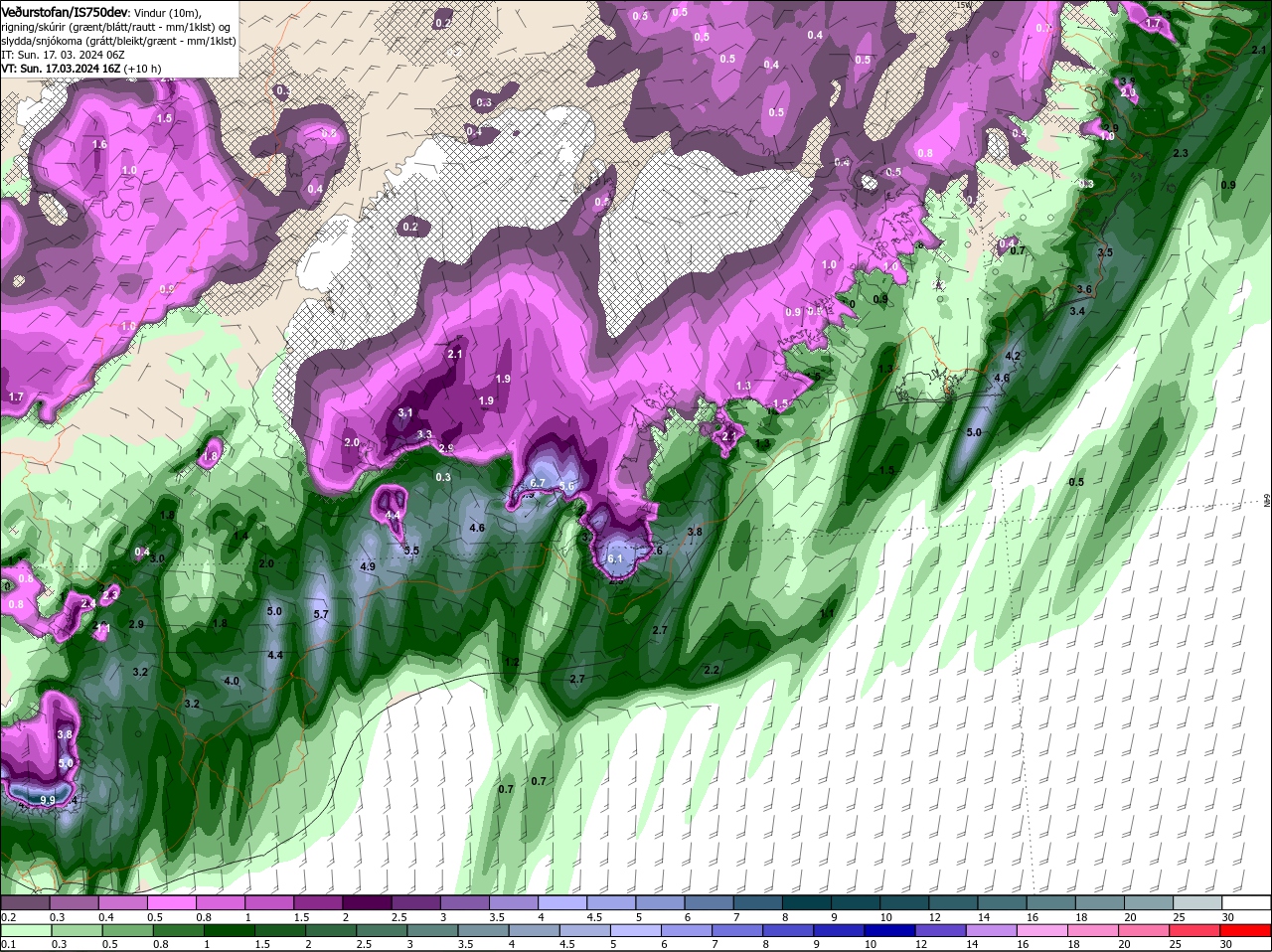1272x952 pixels.
Task: Click the snow legend swatch labeled 0.5
Action: (x=170, y=902)
